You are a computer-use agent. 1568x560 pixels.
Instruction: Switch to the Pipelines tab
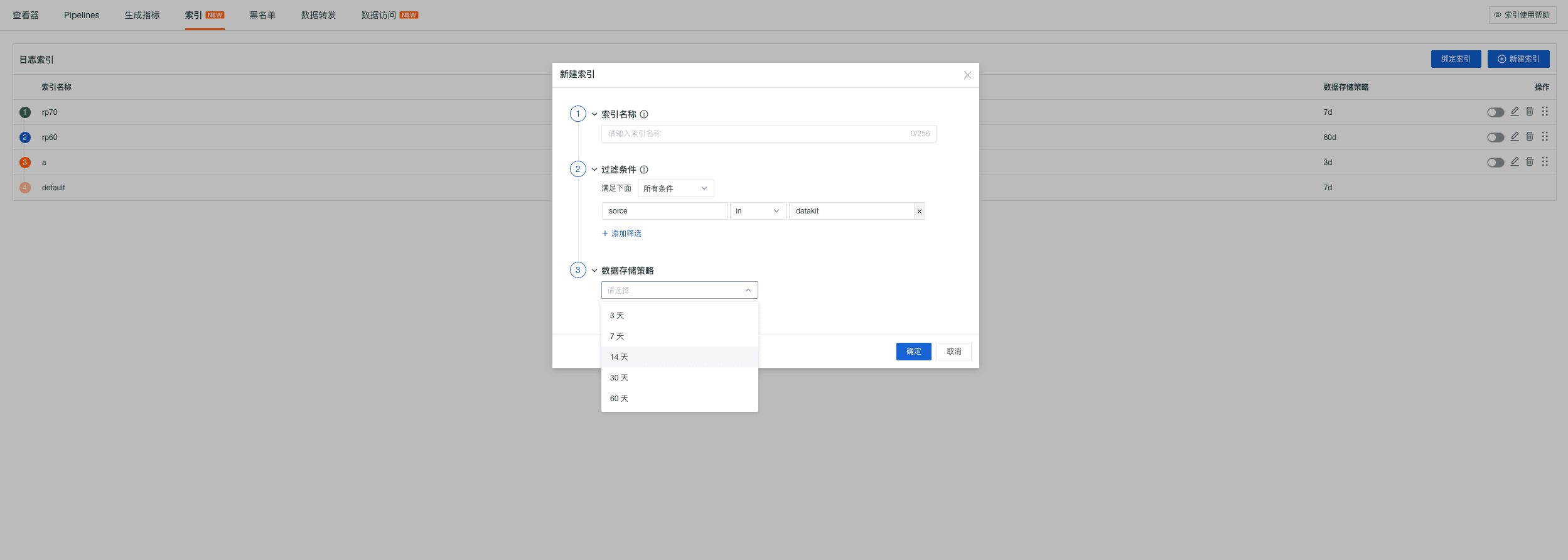click(x=82, y=15)
